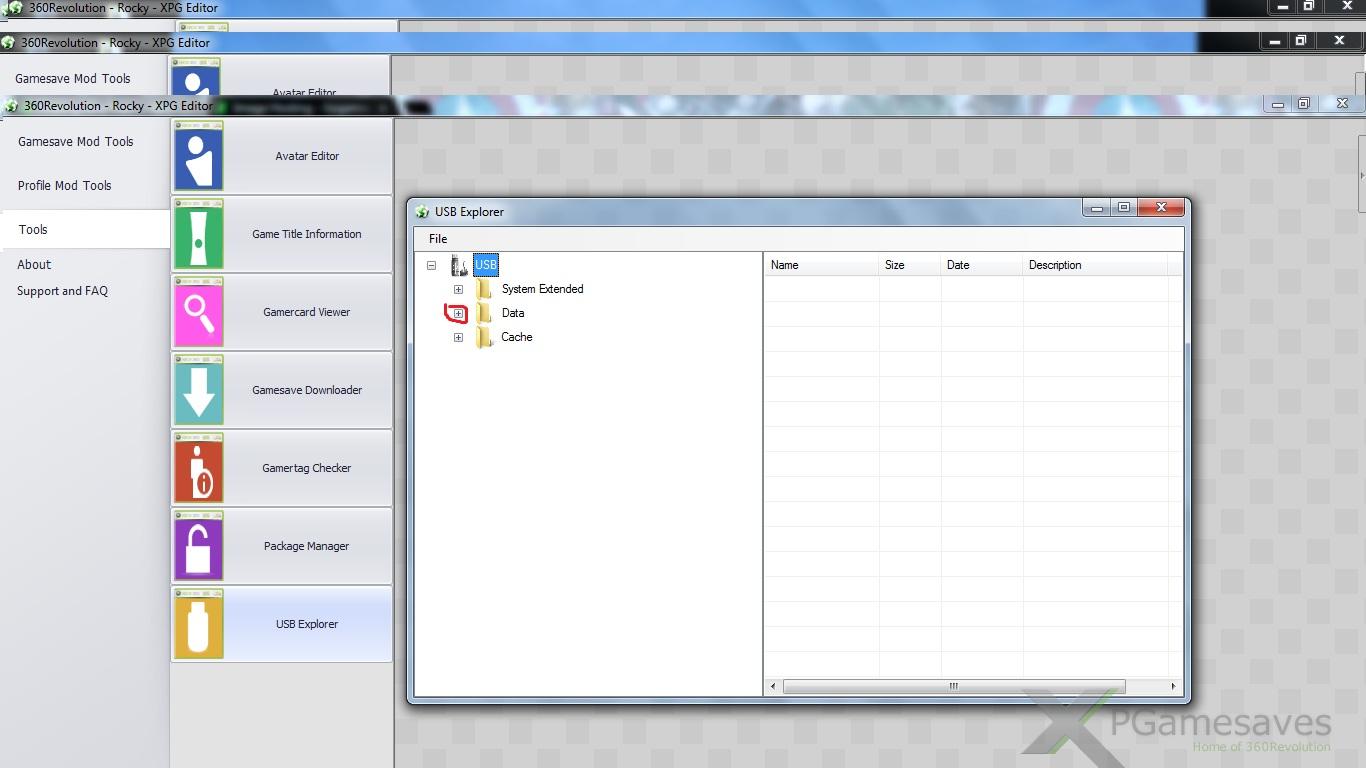Open the Support and FAQ link
The width and height of the screenshot is (1366, 768).
tap(62, 291)
